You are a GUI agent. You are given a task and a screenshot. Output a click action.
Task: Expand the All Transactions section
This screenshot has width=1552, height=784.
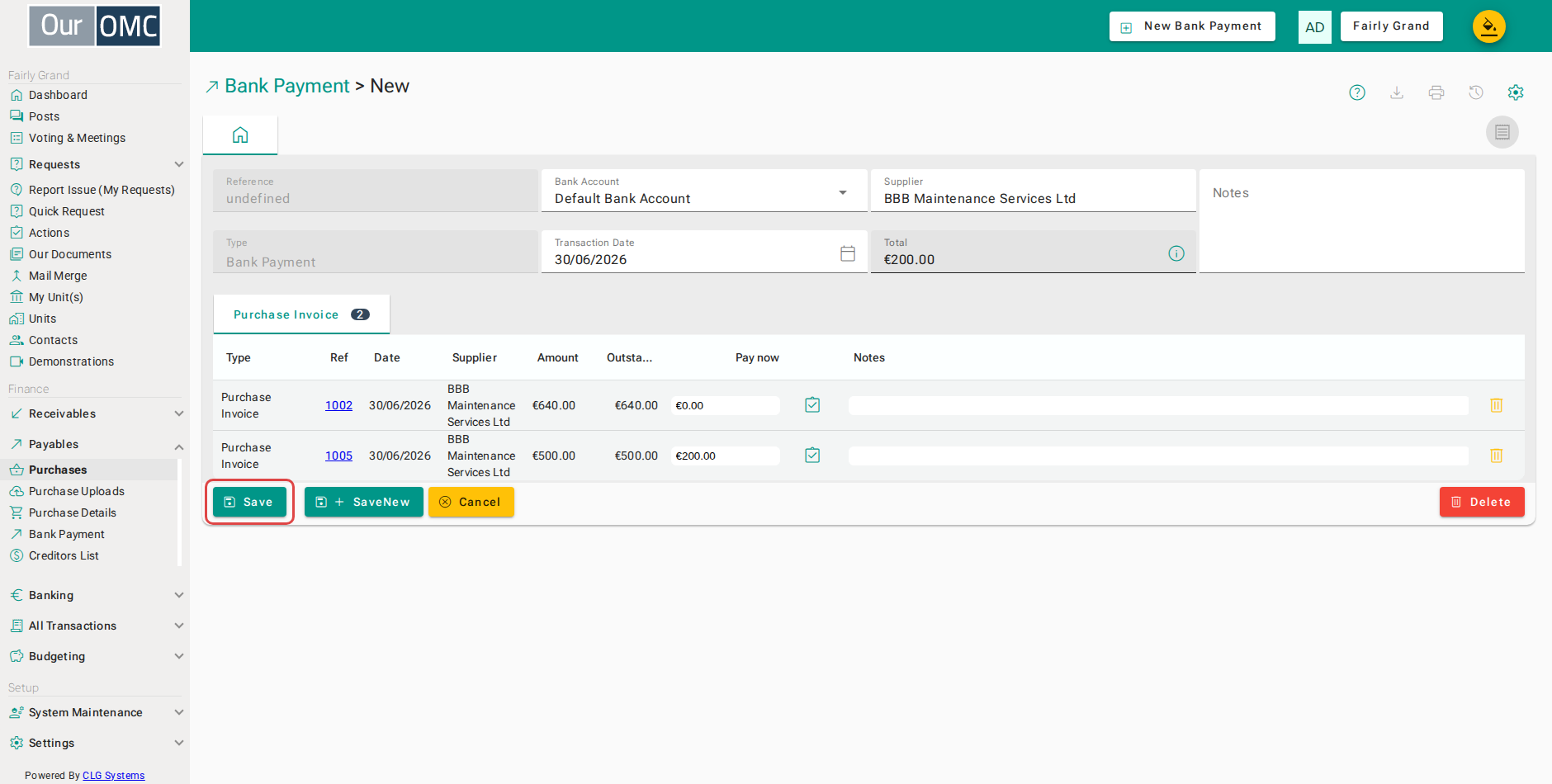point(95,626)
